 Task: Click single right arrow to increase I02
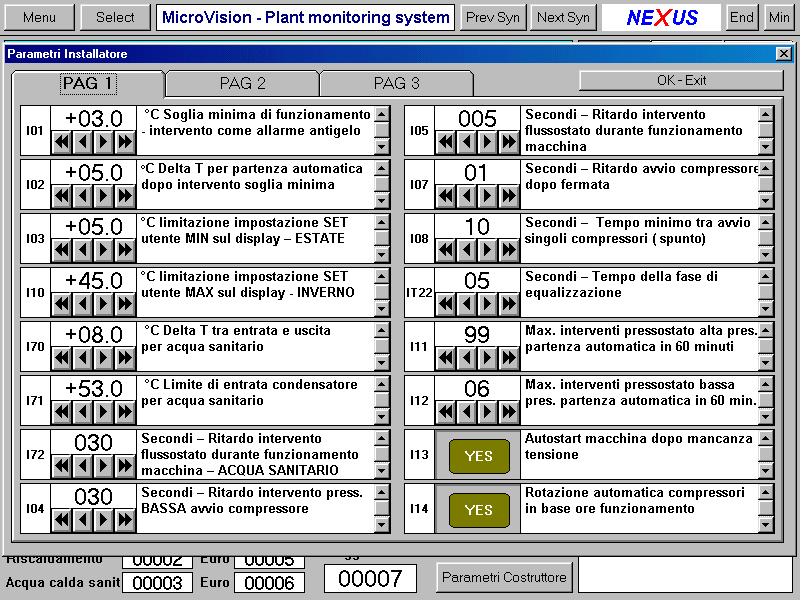point(104,196)
